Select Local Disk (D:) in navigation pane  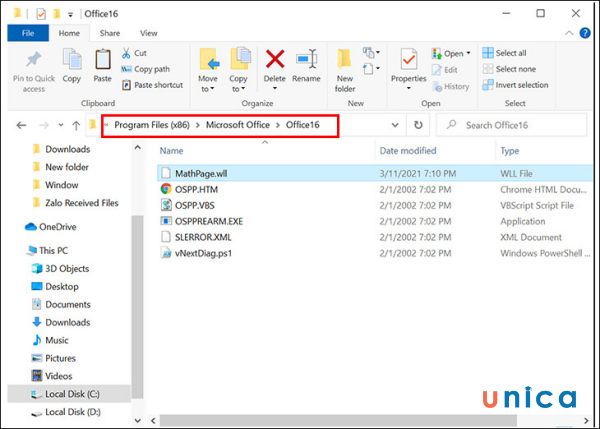(x=73, y=412)
